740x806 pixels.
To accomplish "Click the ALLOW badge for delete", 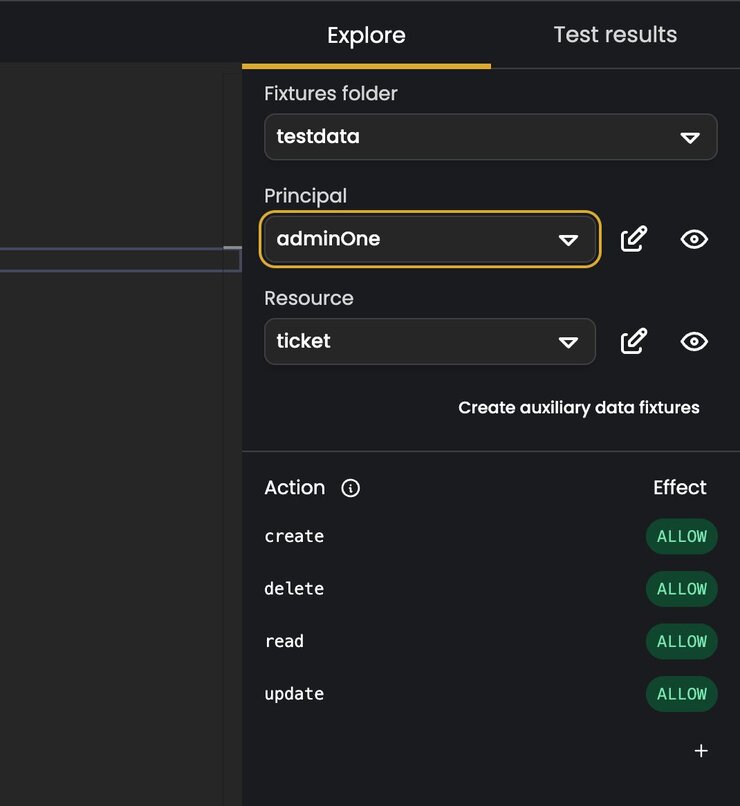I will click(681, 589).
